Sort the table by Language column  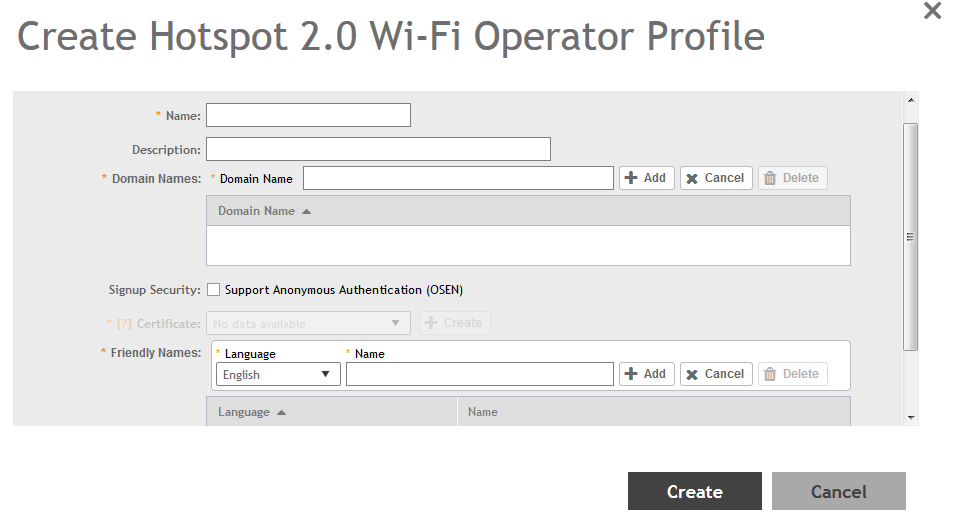coord(251,412)
